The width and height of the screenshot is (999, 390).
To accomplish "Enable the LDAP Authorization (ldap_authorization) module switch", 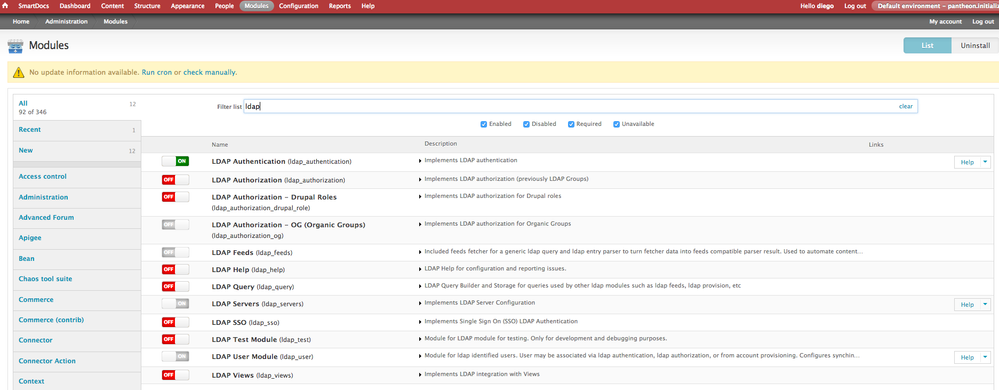I will 175,180.
